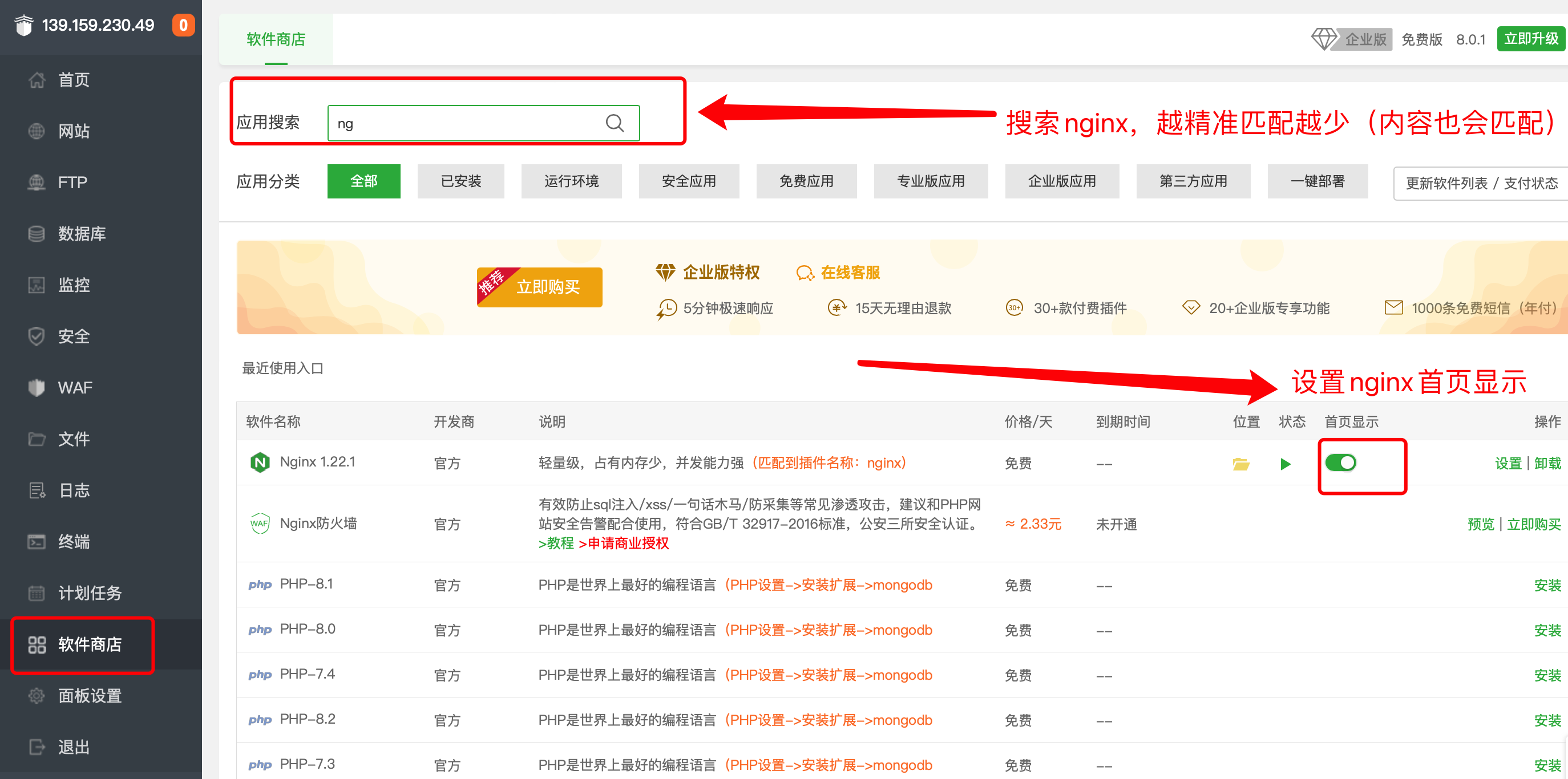Select the 安全应用 category
The image size is (1568, 779).
[x=689, y=181]
